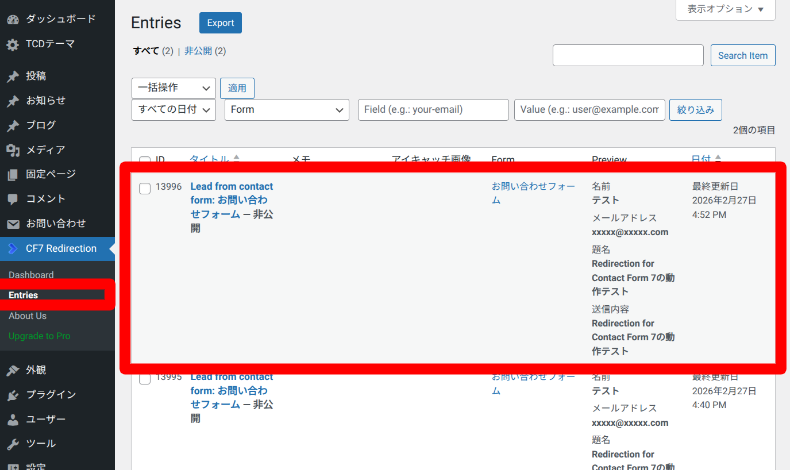Toggle the select-all checkbox in table header
This screenshot has height=470, width=790.
(145, 160)
